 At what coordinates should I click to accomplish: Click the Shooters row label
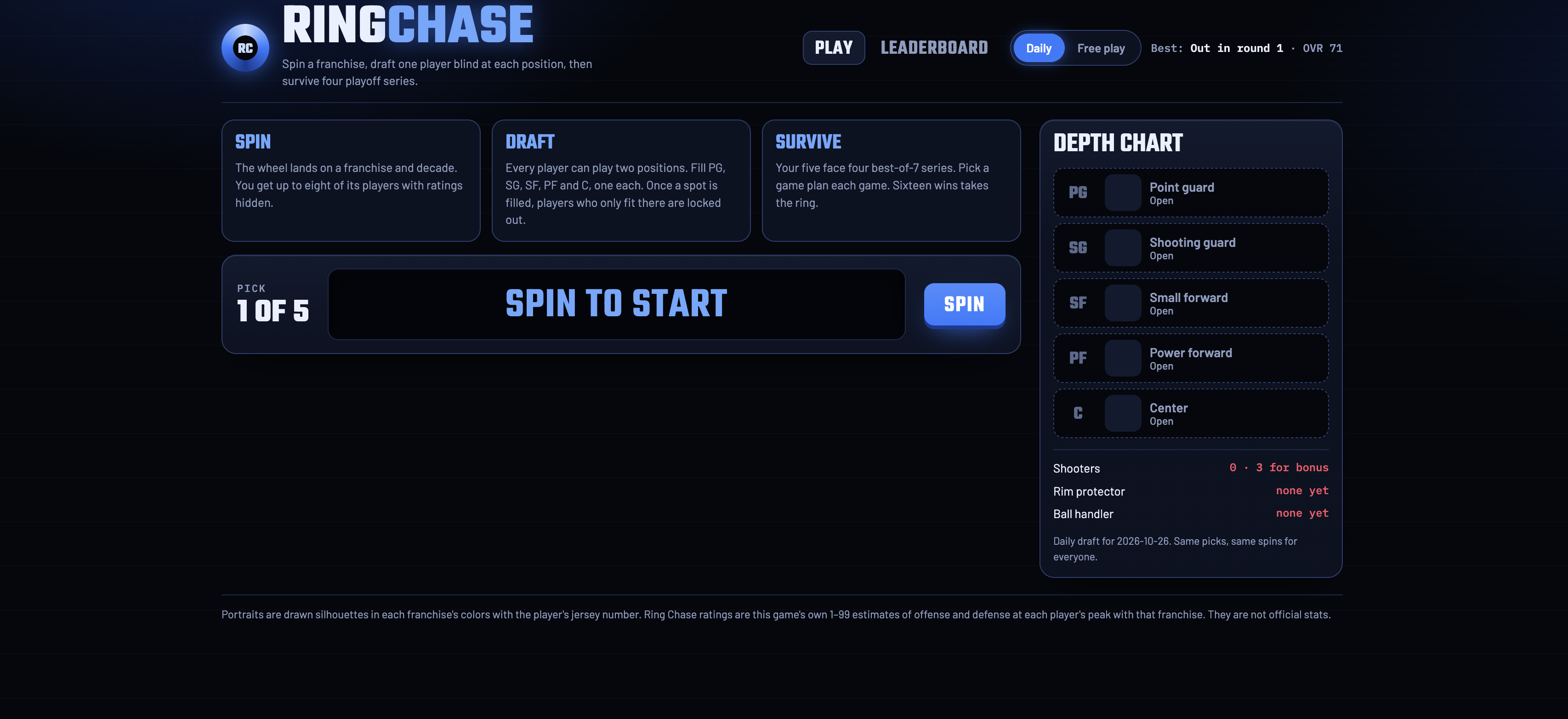point(1076,468)
